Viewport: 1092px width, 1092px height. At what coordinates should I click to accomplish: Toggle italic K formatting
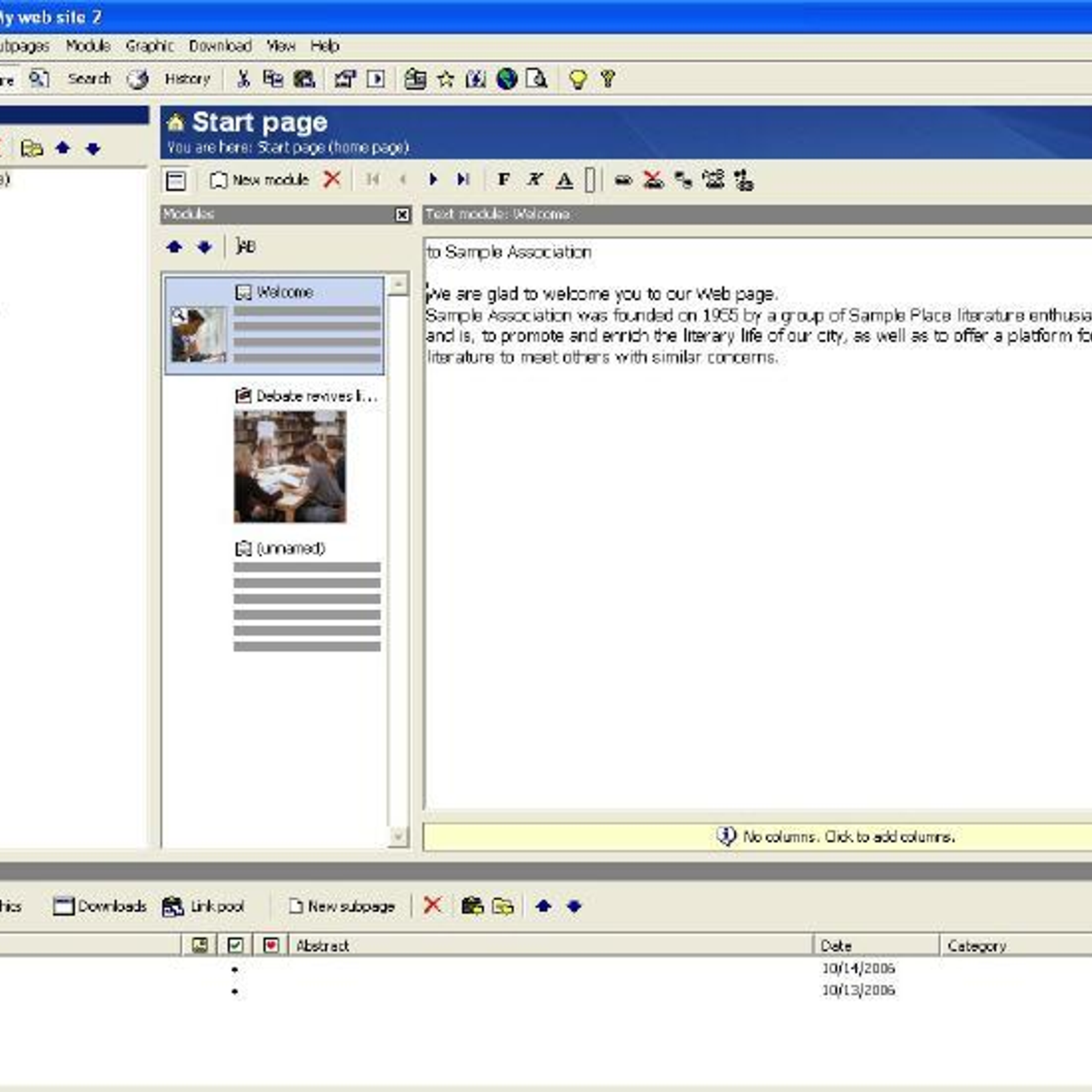tap(534, 179)
